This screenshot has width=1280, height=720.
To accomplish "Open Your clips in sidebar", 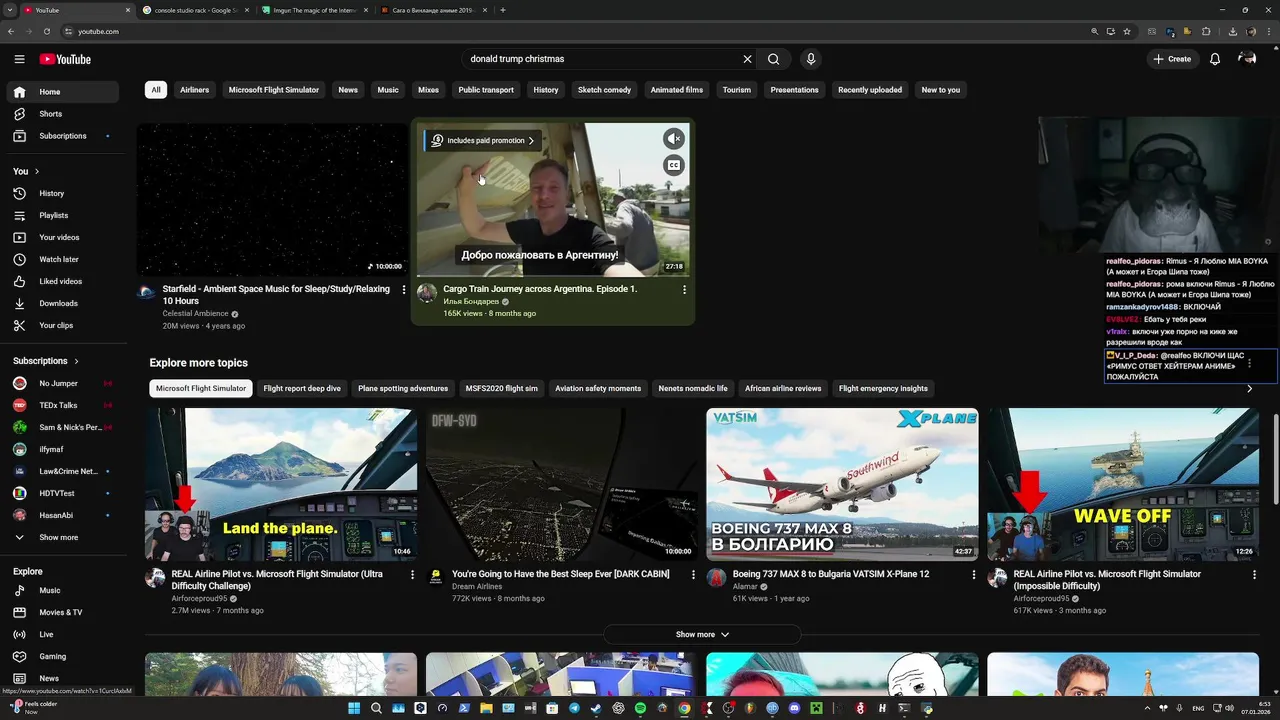I will click(62, 326).
